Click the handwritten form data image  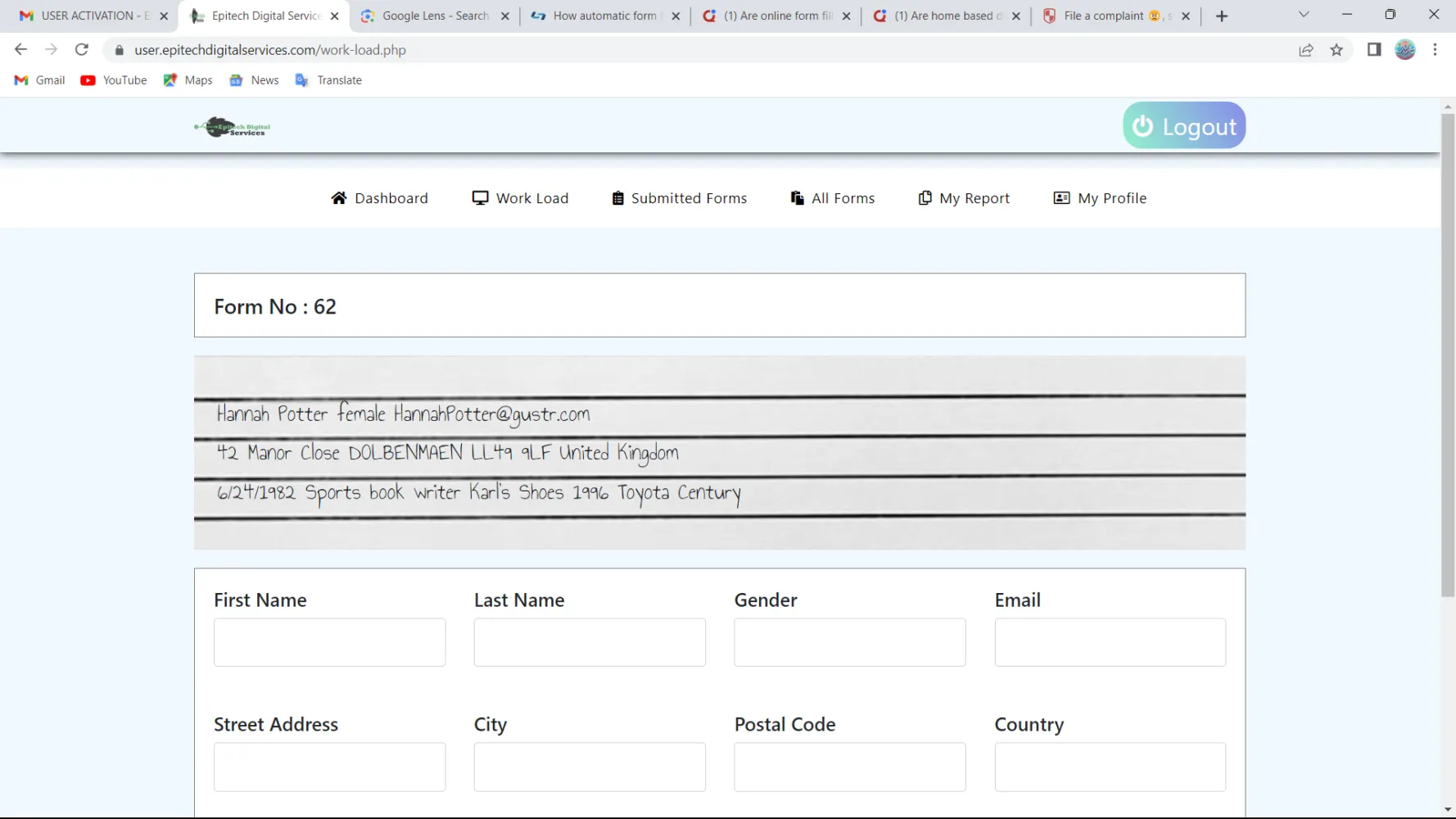click(720, 453)
